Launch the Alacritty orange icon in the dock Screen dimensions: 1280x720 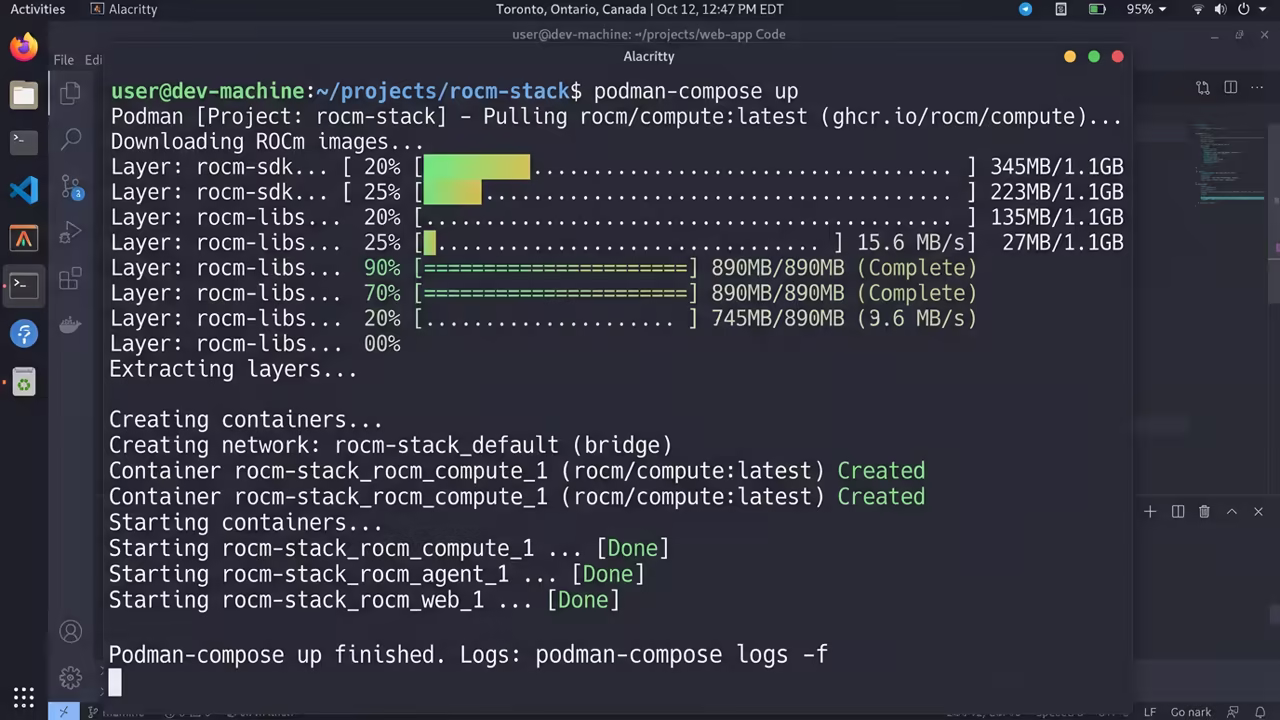24,238
